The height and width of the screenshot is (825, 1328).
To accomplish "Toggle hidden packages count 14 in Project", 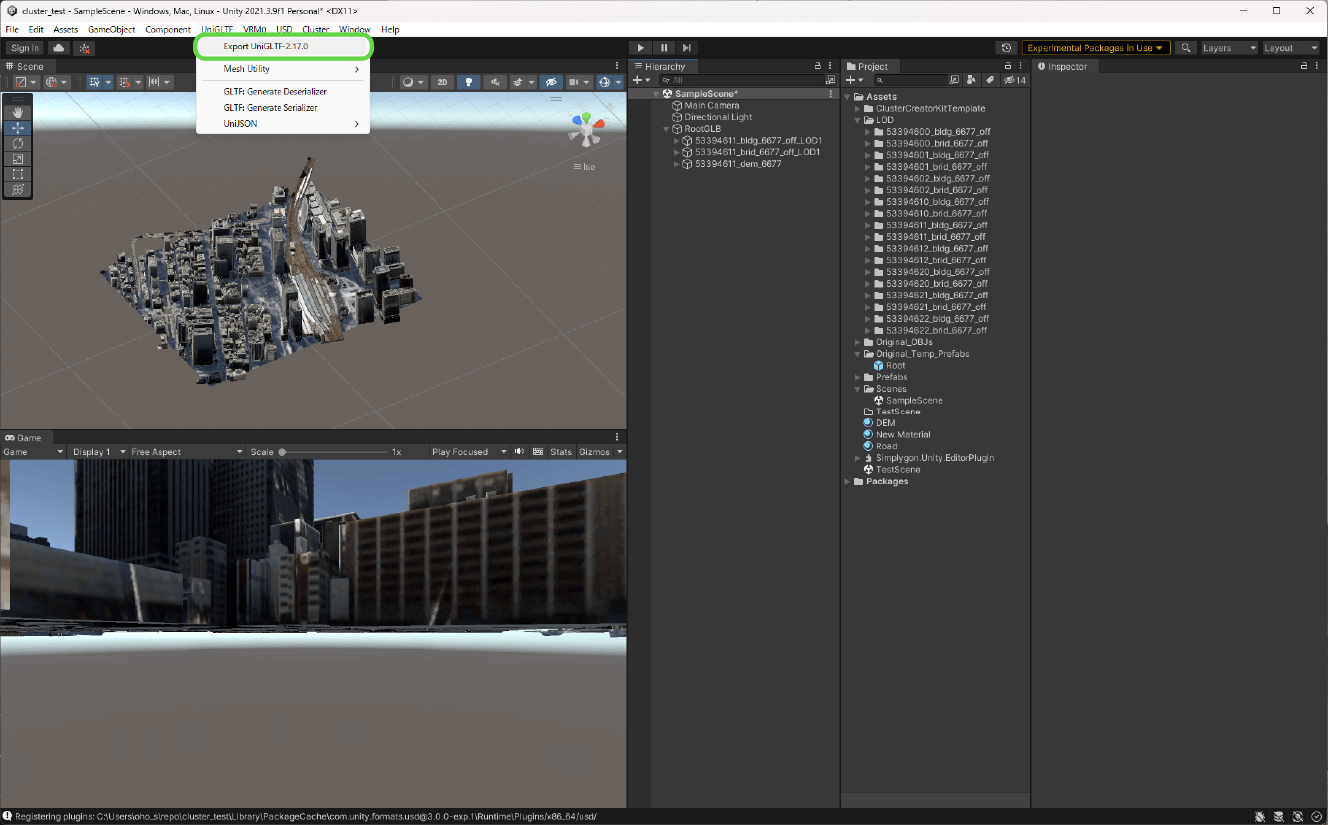I will pos(1015,80).
